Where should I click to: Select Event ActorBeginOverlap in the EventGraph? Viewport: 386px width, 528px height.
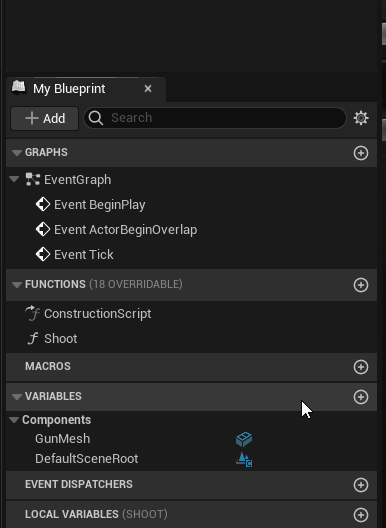click(125, 230)
